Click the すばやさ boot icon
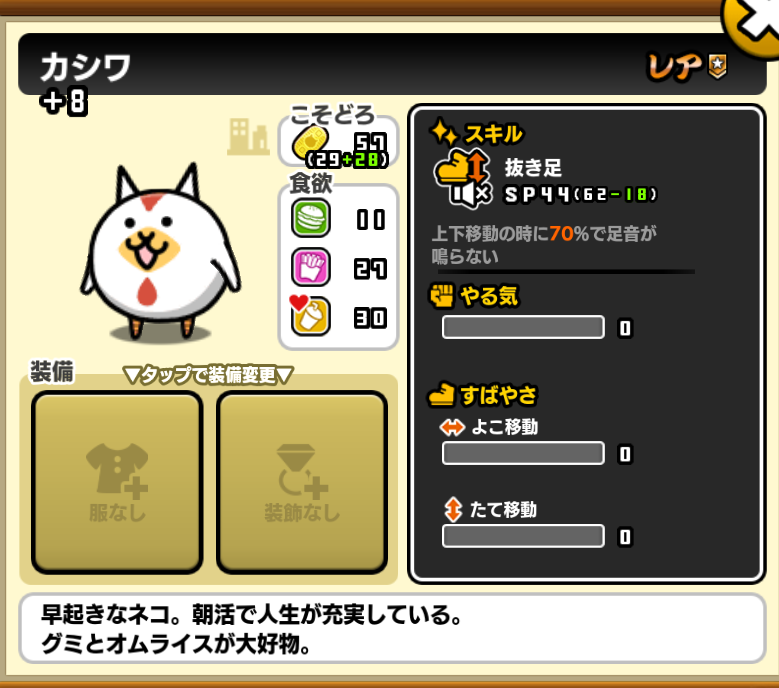This screenshot has height=688, width=779. (x=441, y=395)
